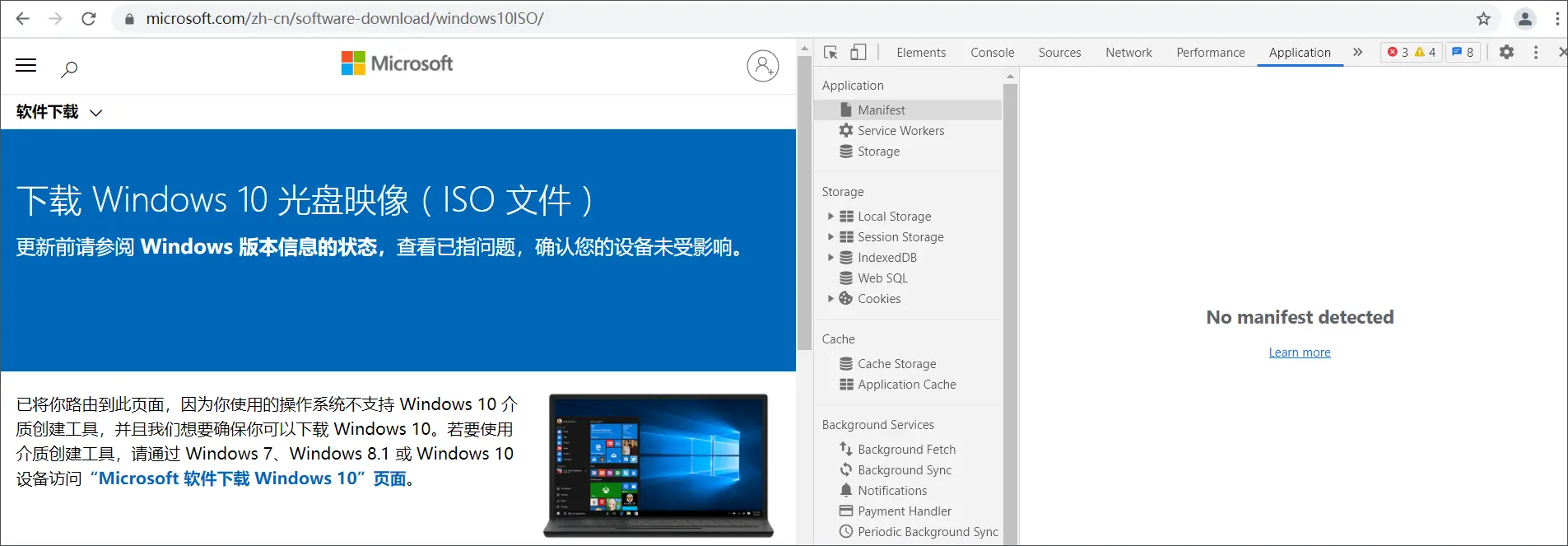Click the Microsoft site search magnifier
The width and height of the screenshot is (1568, 546).
point(69,68)
